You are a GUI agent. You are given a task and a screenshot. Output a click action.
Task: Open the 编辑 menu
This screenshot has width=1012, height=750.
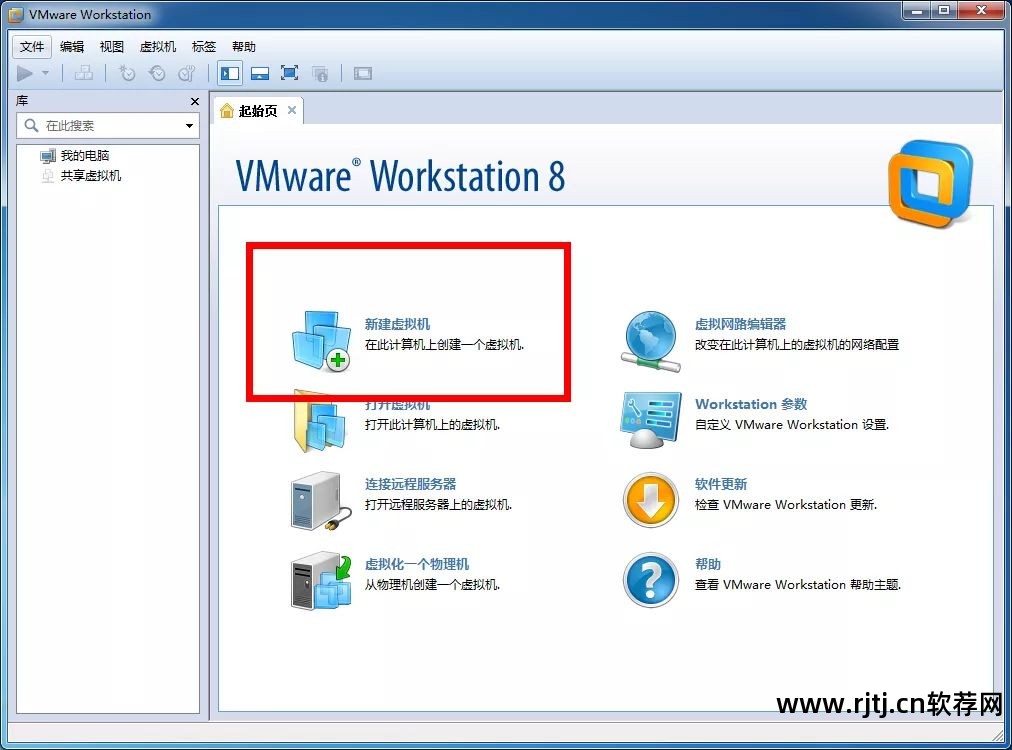click(71, 46)
